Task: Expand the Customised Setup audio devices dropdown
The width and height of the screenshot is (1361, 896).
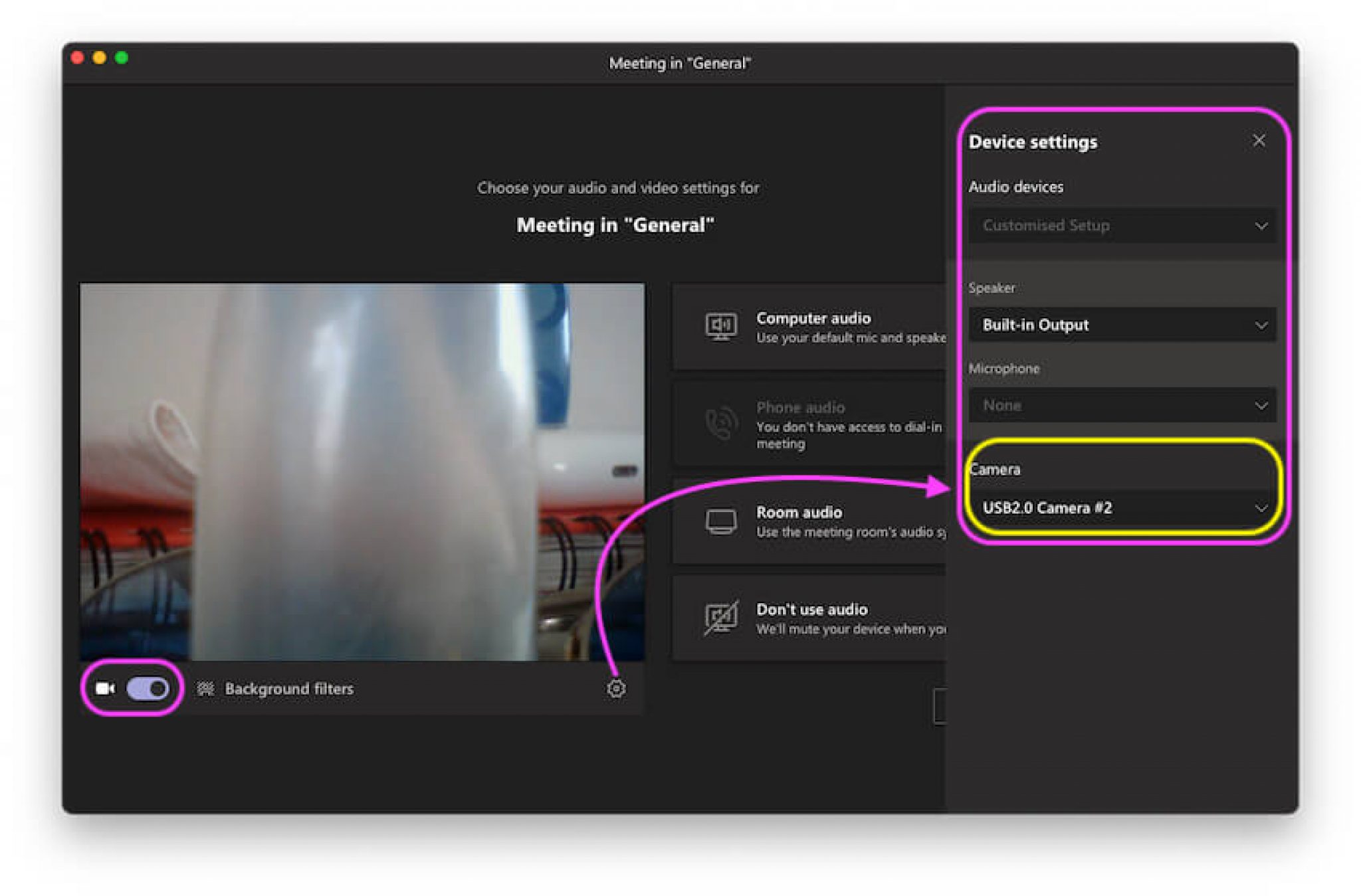Action: 1122,226
